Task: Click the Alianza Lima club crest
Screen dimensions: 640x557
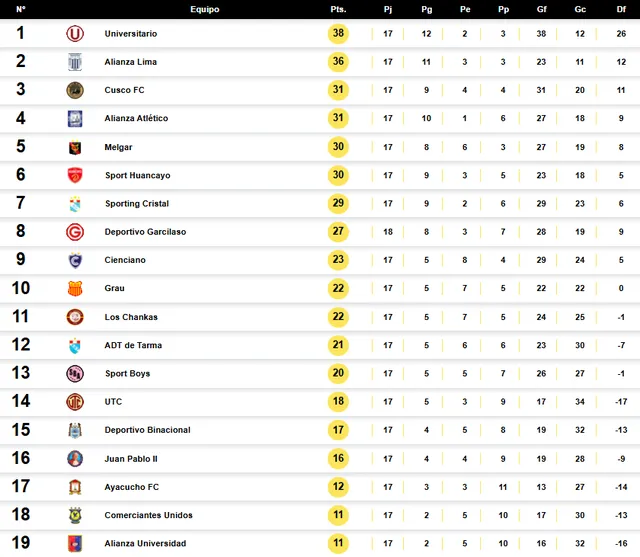Action: tap(75, 62)
